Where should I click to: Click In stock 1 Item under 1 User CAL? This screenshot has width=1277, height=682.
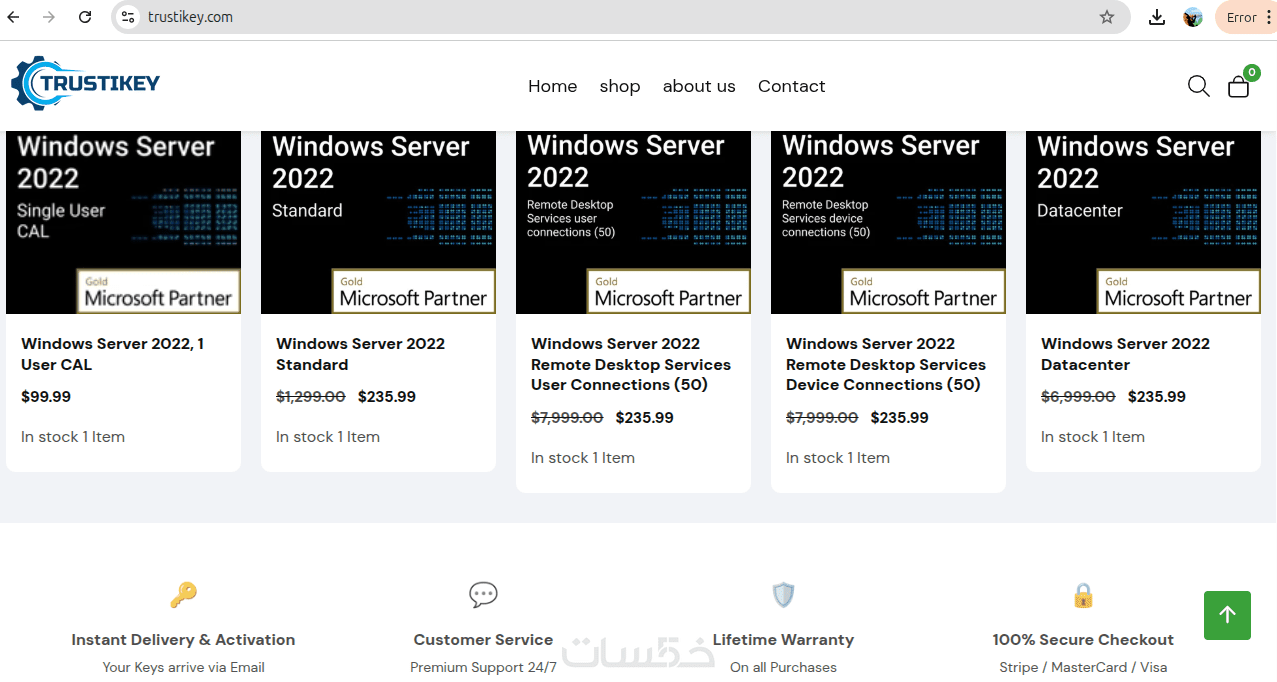click(x=73, y=437)
